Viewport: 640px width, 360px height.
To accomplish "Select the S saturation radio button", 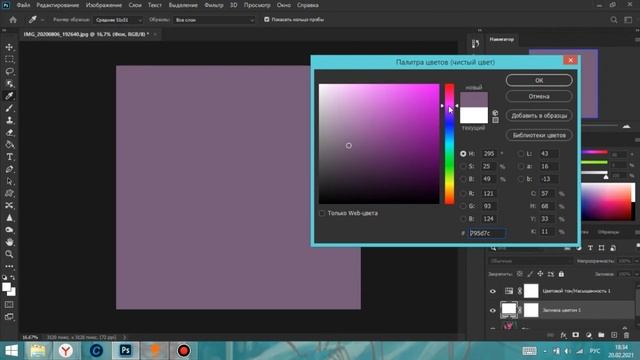I will [x=463, y=167].
